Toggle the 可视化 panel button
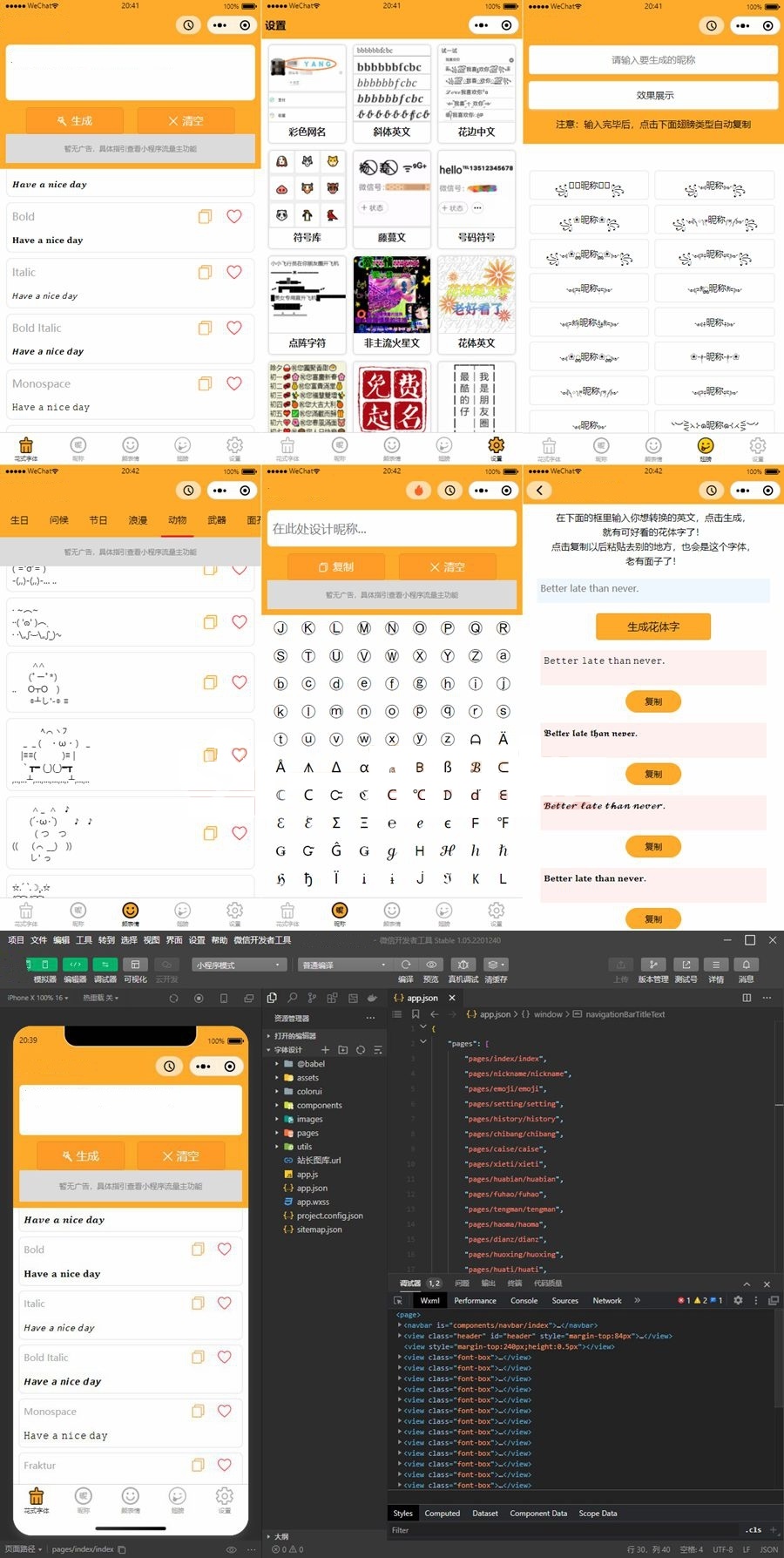Image resolution: width=784 pixels, height=1558 pixels. tap(135, 965)
